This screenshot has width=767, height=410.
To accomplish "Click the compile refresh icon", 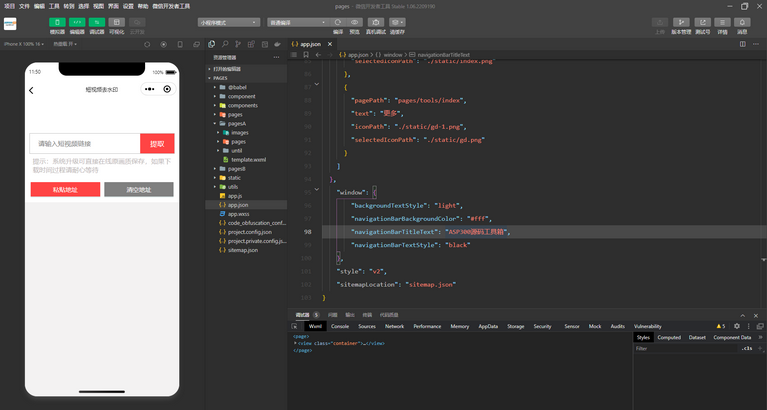I will [338, 21].
